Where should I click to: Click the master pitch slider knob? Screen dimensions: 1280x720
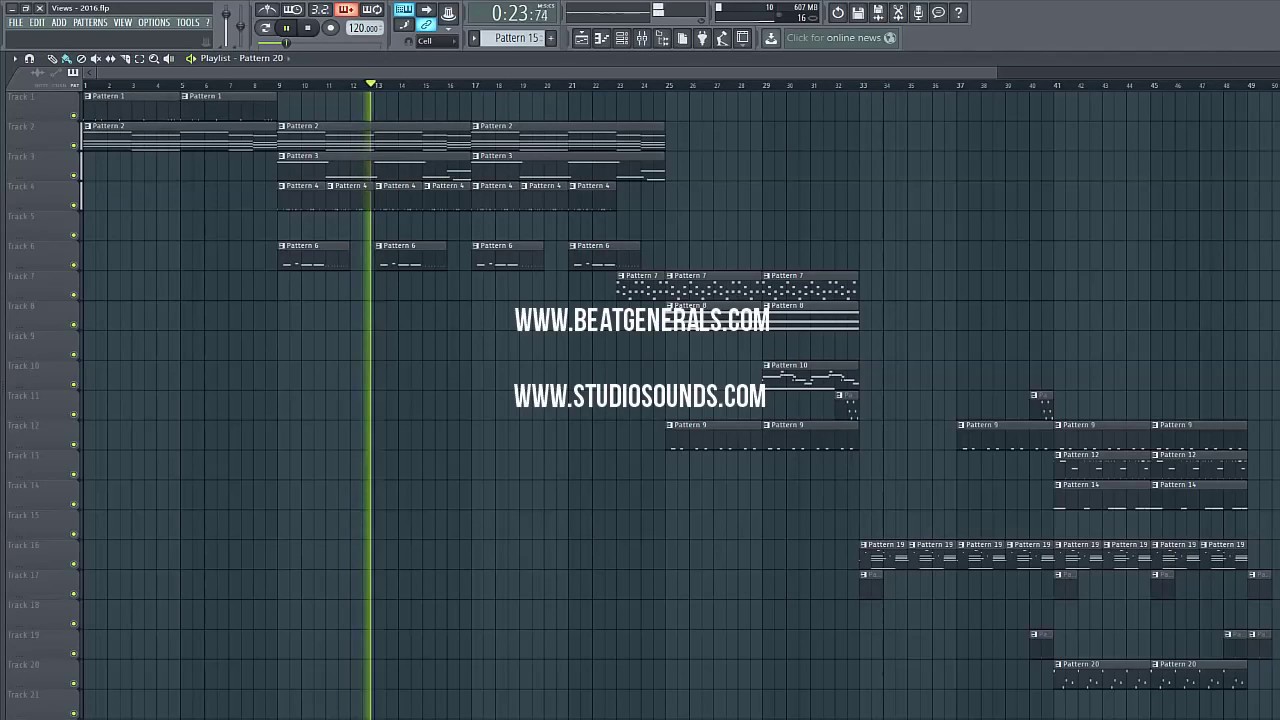click(240, 26)
